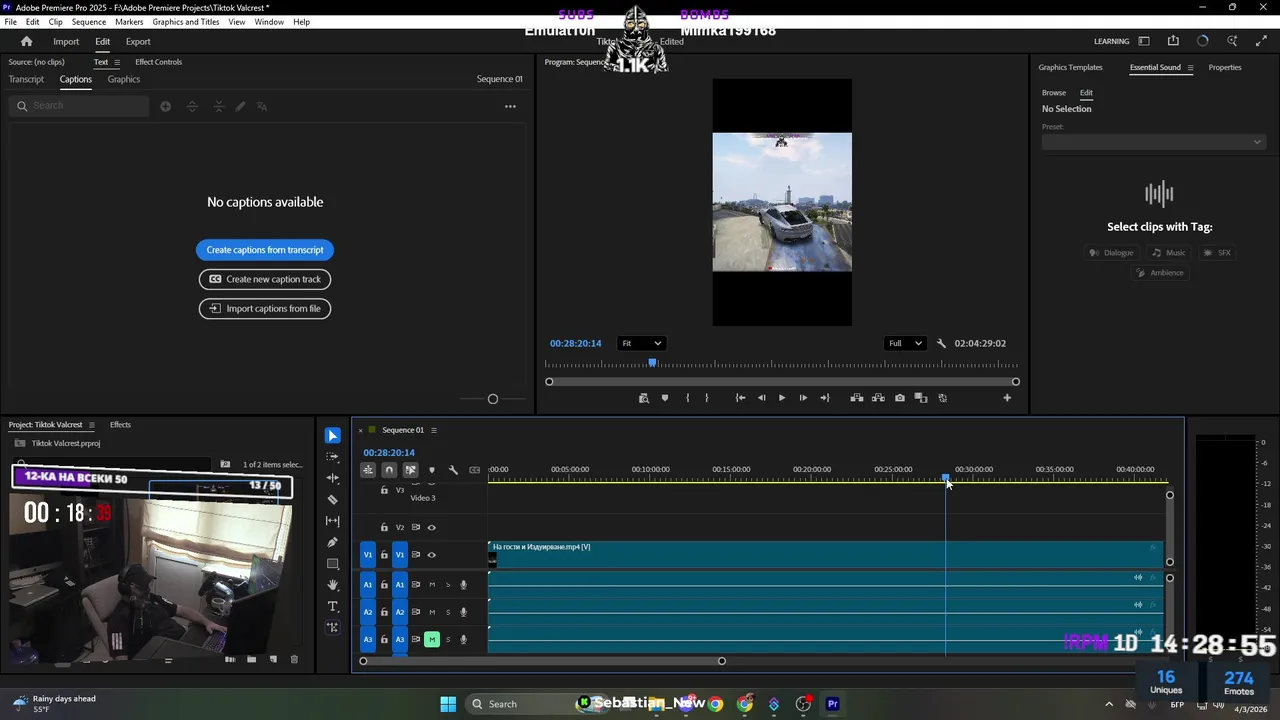1280x720 pixels.
Task: Toggle sync lock on track A1
Action: (416, 585)
